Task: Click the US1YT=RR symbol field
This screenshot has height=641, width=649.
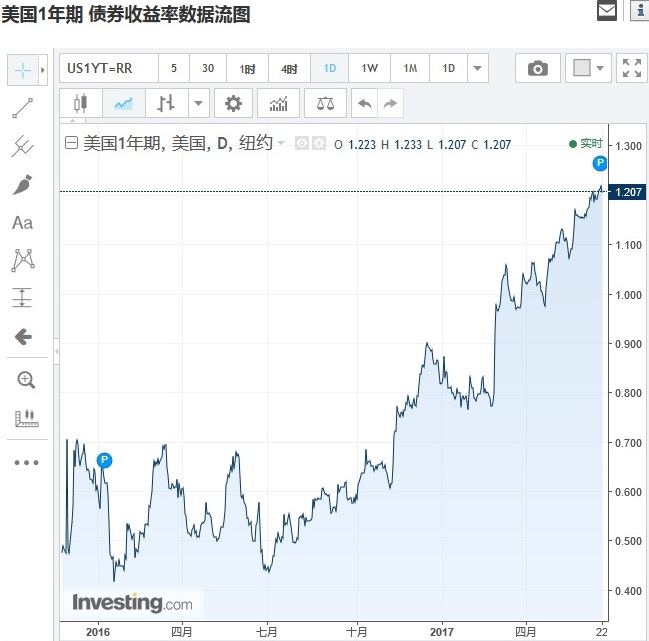Action: pyautogui.click(x=109, y=68)
